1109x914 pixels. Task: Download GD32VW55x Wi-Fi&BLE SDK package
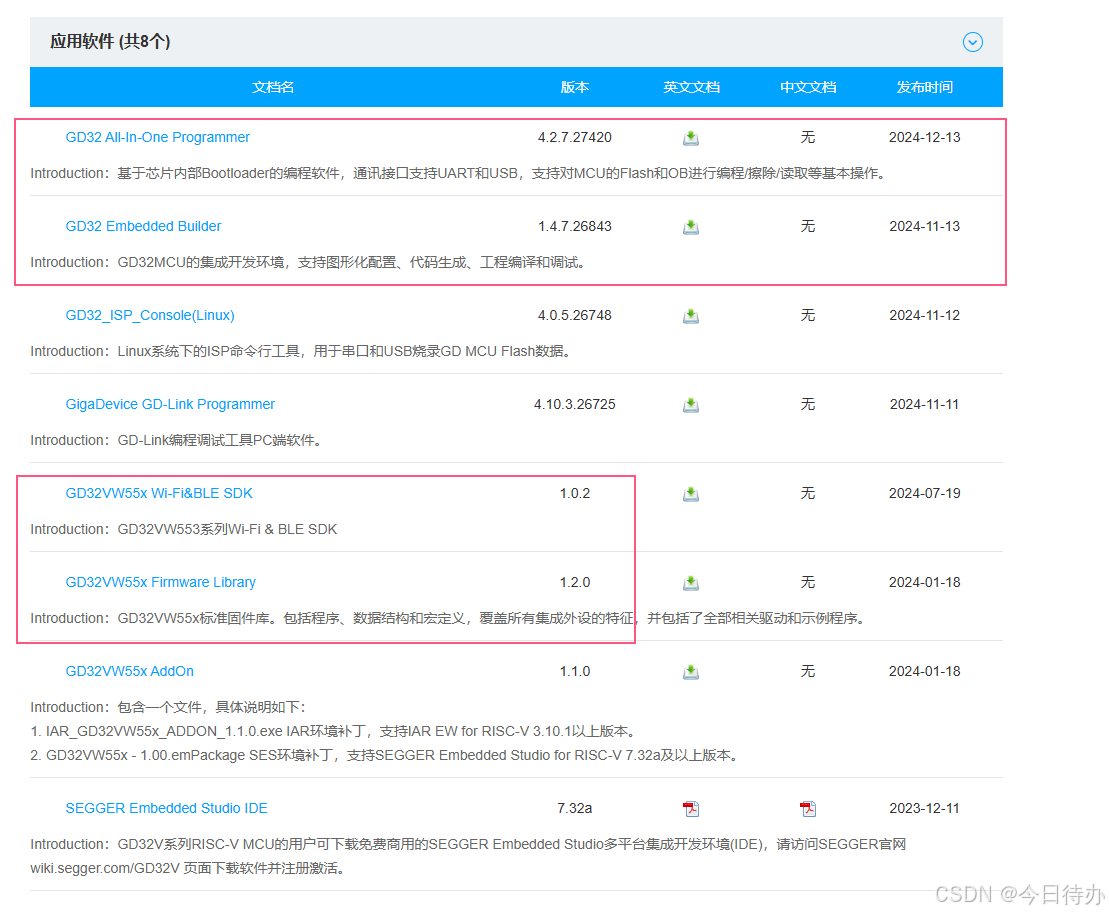(x=691, y=494)
